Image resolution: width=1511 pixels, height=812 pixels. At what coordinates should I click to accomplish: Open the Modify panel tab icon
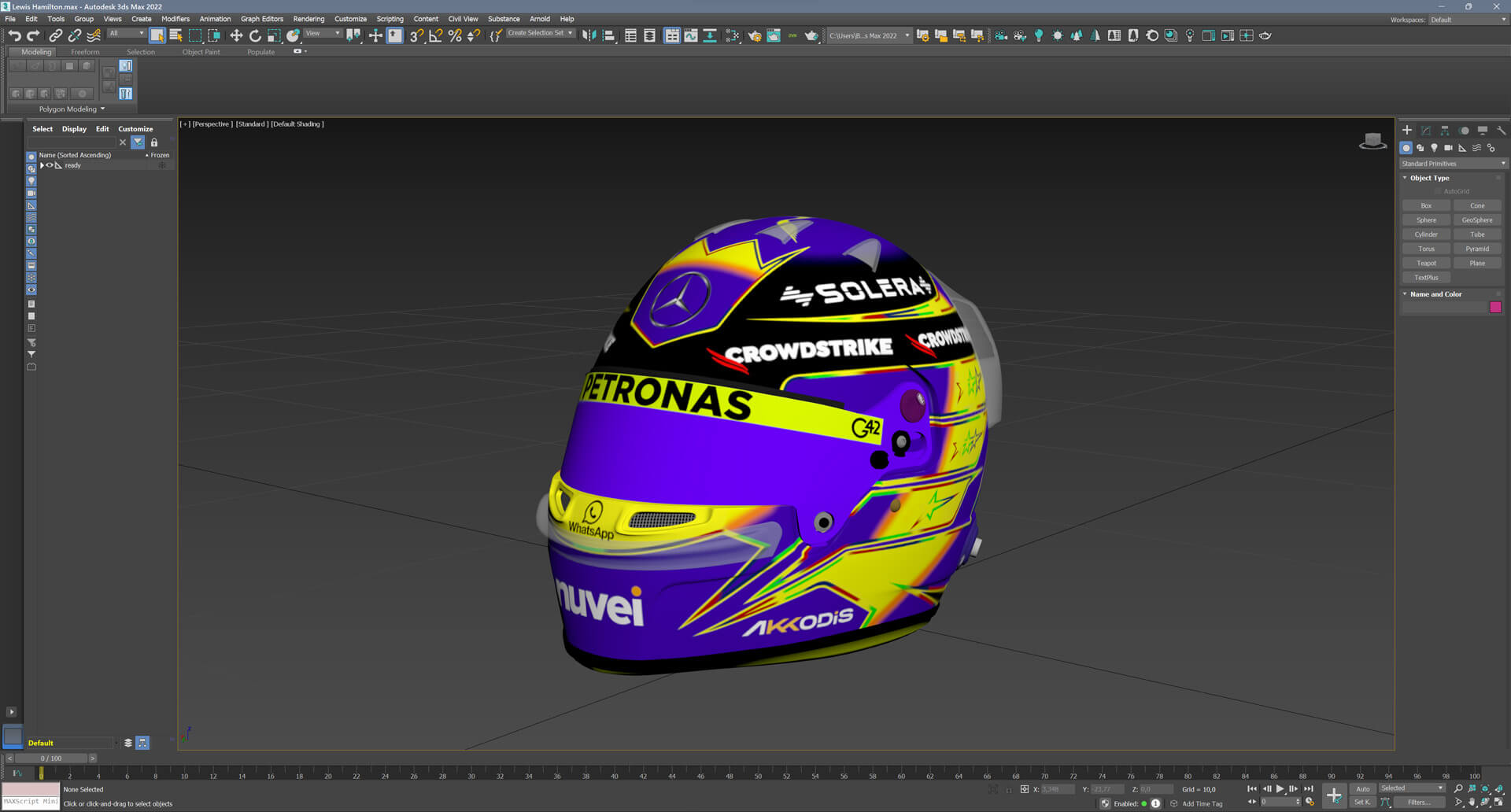(x=1426, y=131)
